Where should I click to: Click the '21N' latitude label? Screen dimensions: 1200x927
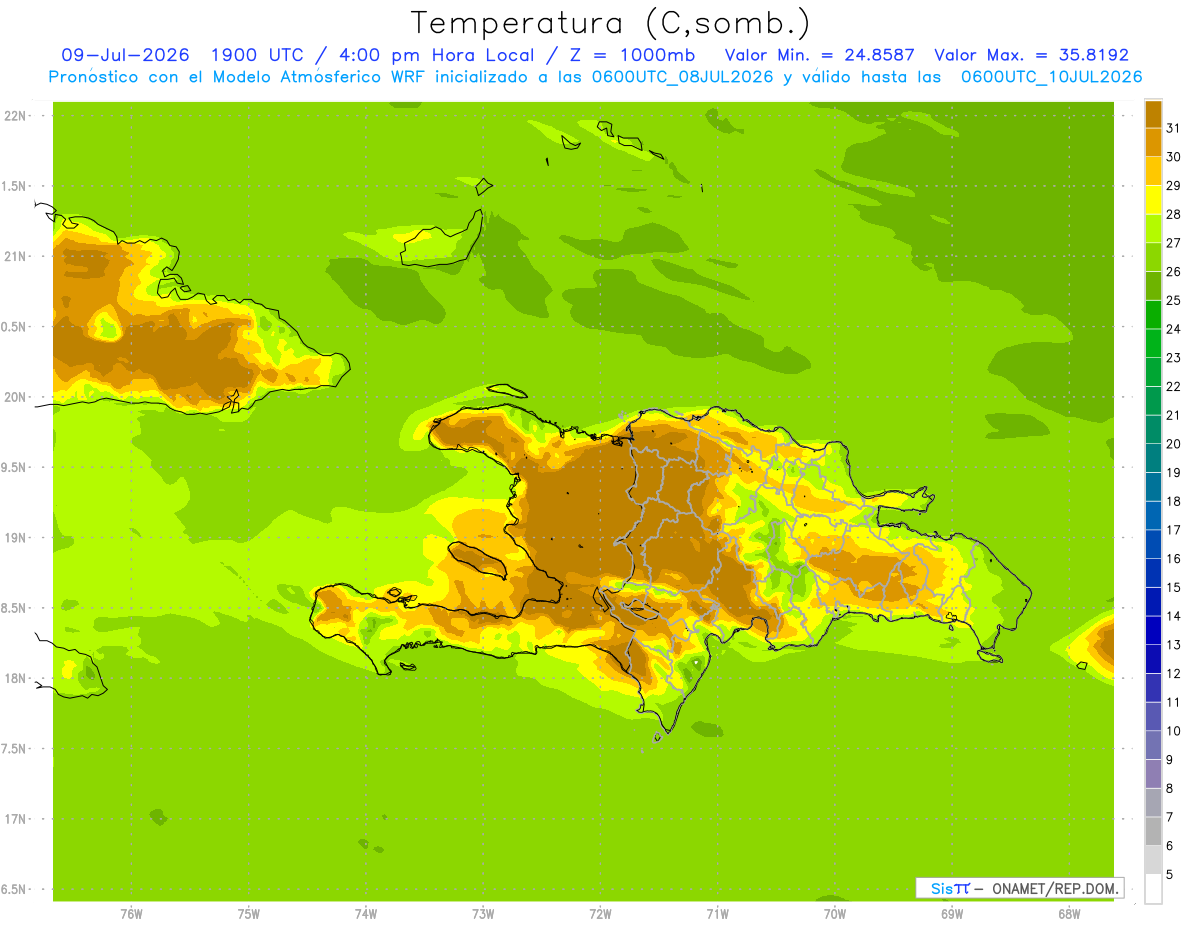(15, 257)
